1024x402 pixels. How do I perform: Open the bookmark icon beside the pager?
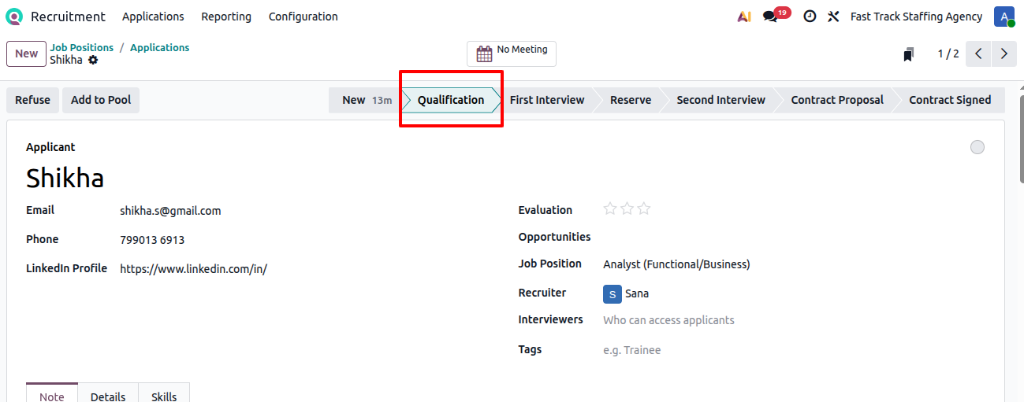pyautogui.click(x=908, y=54)
